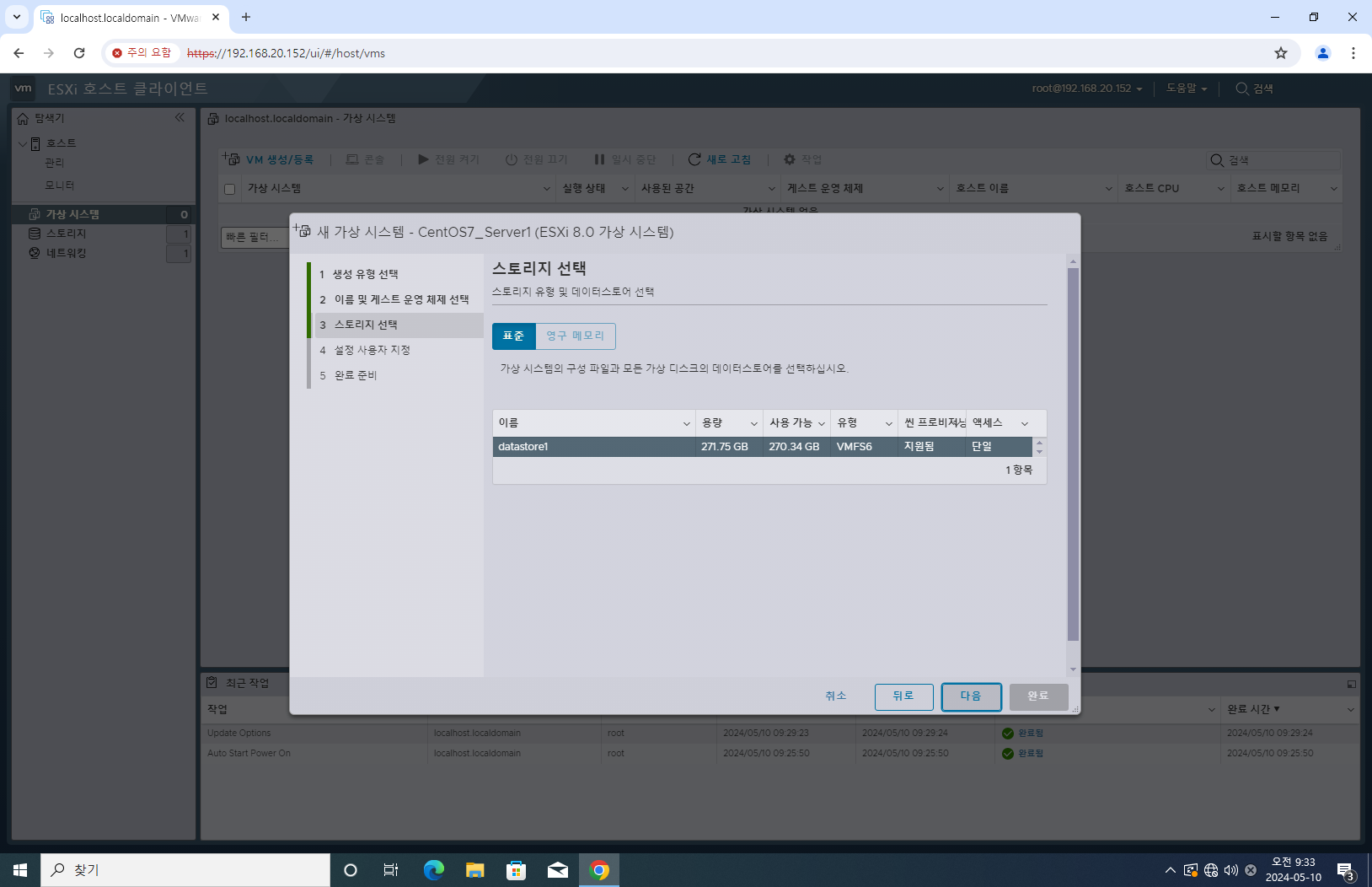
Task: Click the Auto Start Power On task row
Action: pos(780,753)
